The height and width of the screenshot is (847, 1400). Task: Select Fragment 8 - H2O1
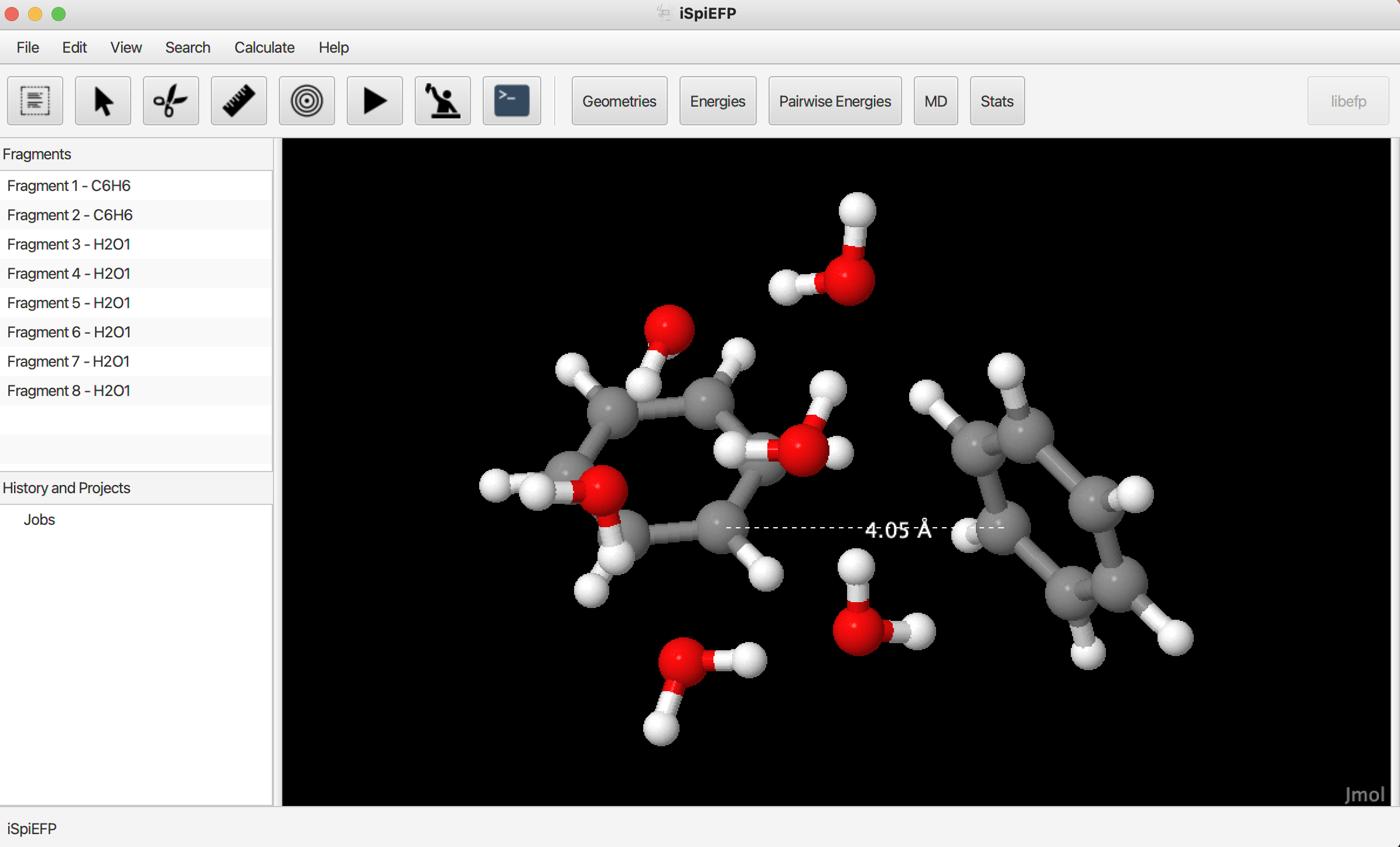(136, 391)
